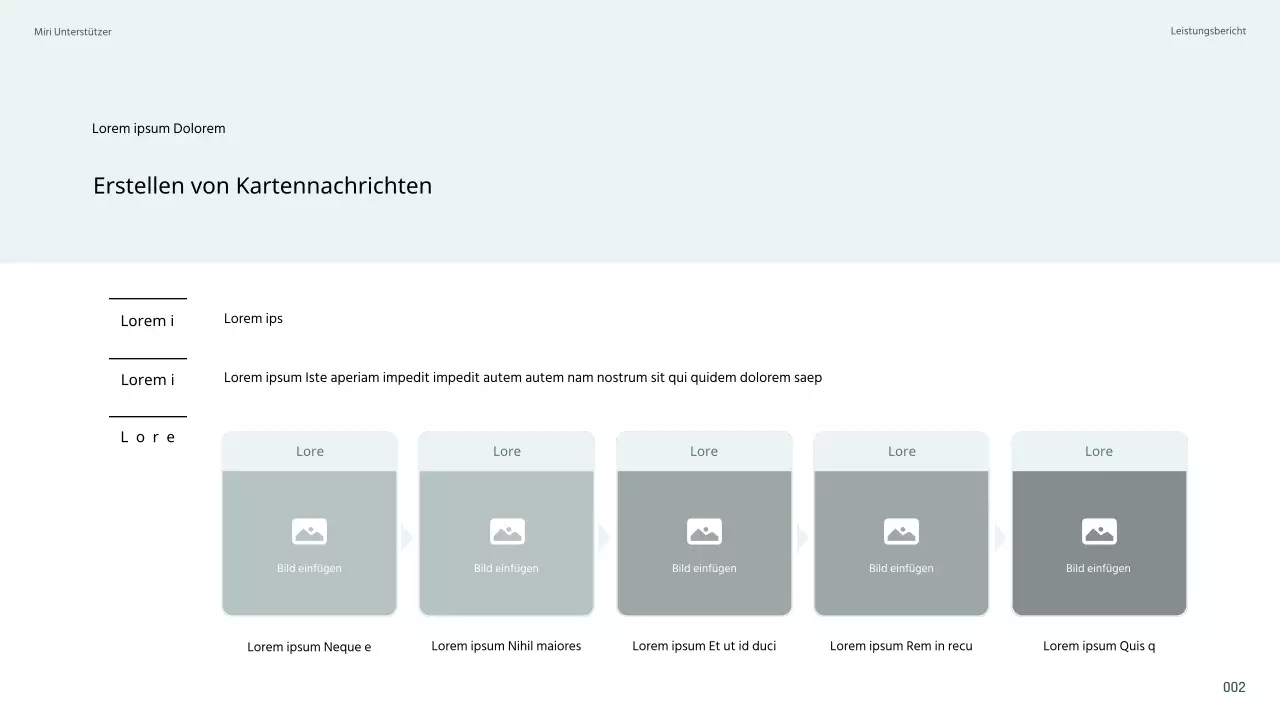
Task: Click the "Leistungsbericht" header label
Action: 1208,31
